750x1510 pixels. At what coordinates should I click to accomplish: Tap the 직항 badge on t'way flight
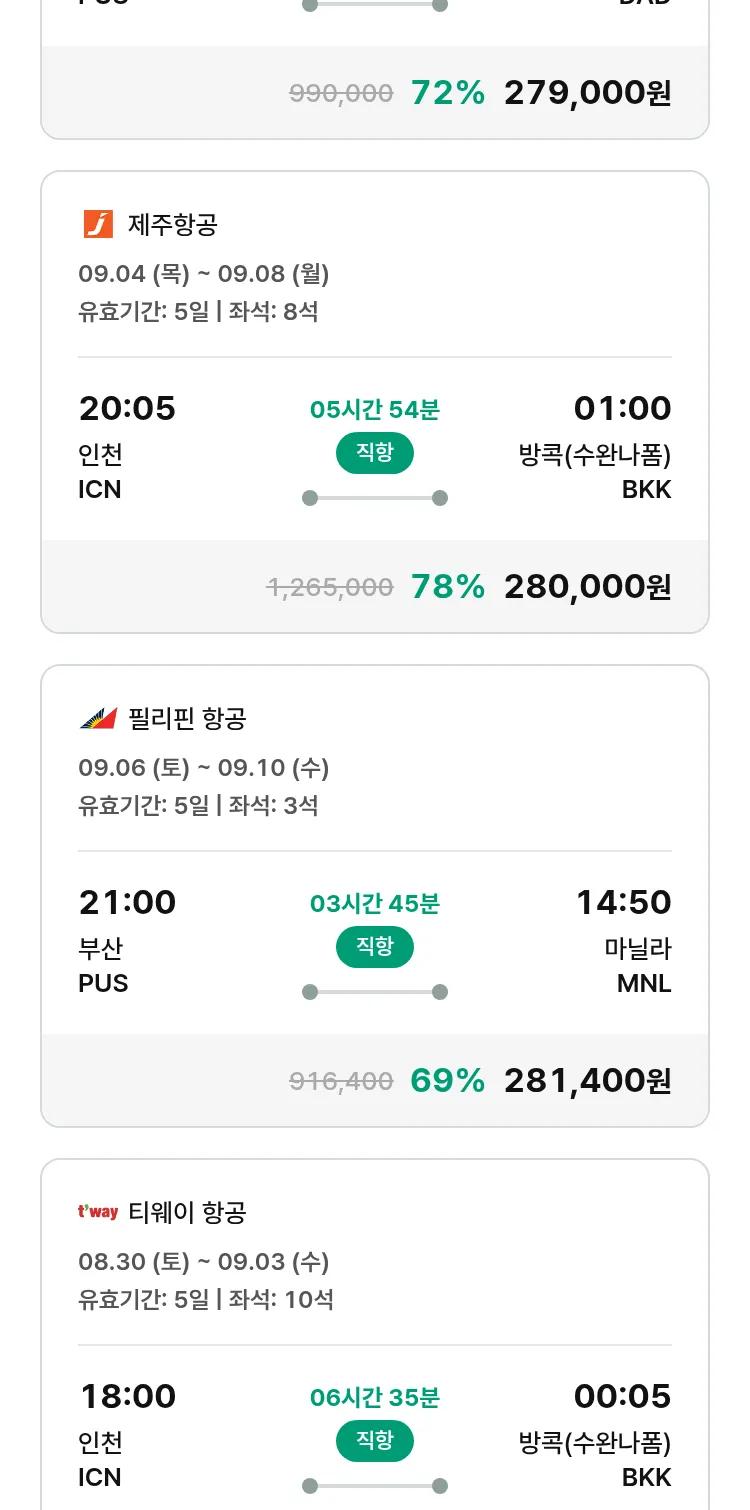(x=375, y=1441)
